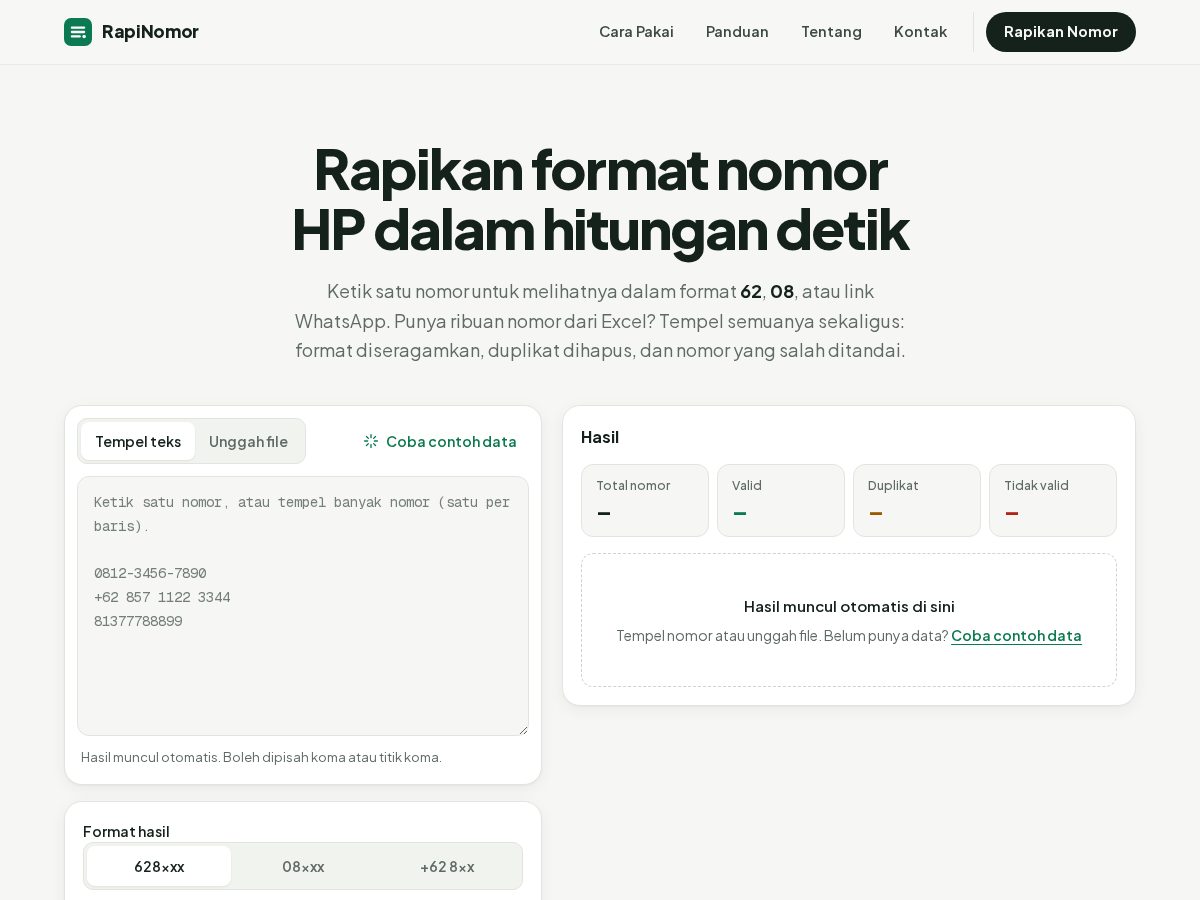1200x900 pixels.
Task: Follow the Coba contoh data link in results
Action: click(x=1016, y=635)
